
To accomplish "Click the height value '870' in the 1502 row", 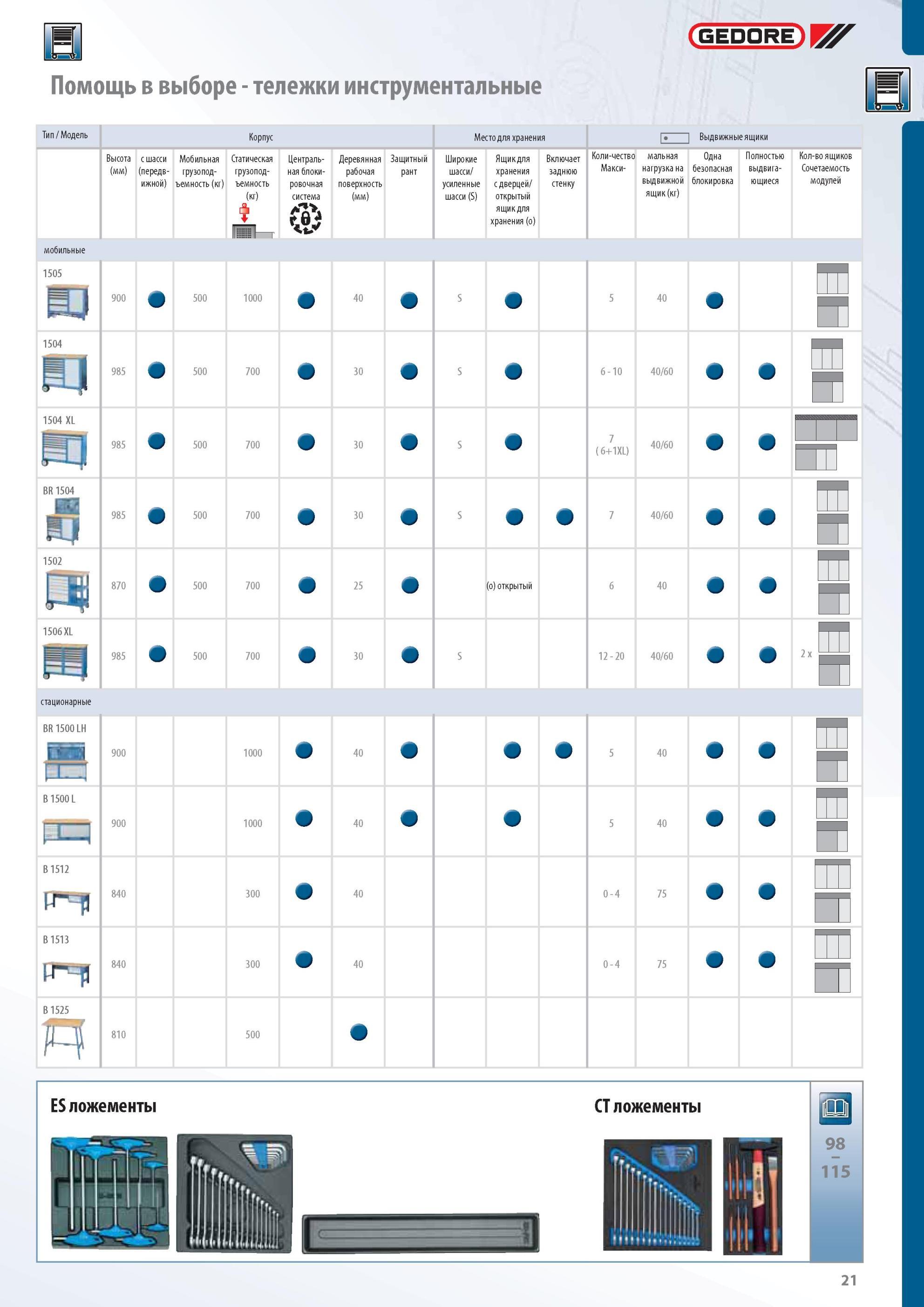I will (118, 586).
